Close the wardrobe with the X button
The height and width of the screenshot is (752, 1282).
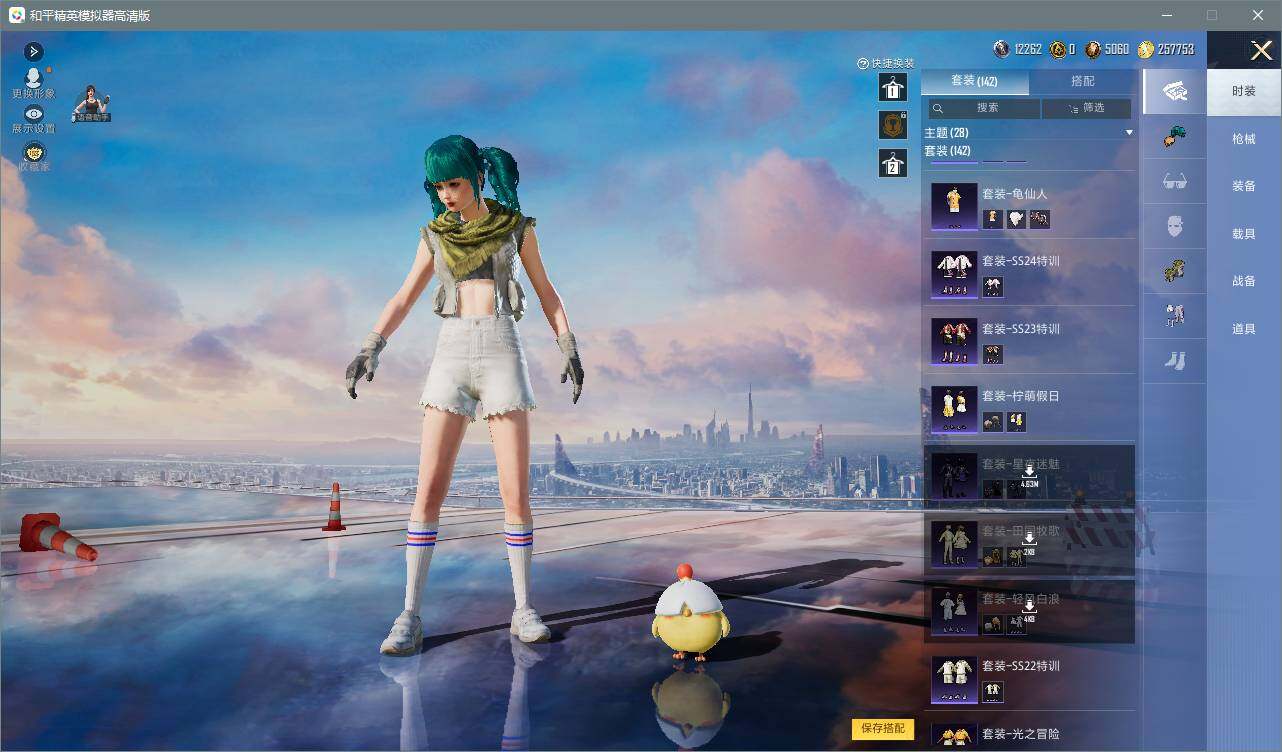click(x=1261, y=50)
